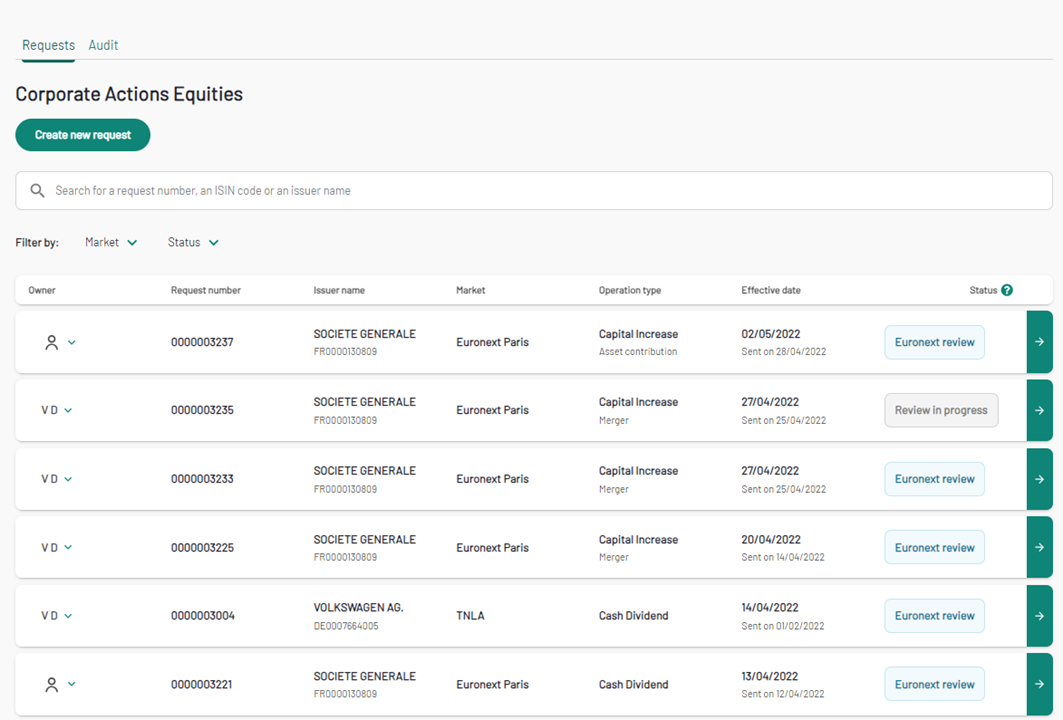Click Sent on 12/04/2022 text
This screenshot has height=720, width=1063.
tap(783, 694)
